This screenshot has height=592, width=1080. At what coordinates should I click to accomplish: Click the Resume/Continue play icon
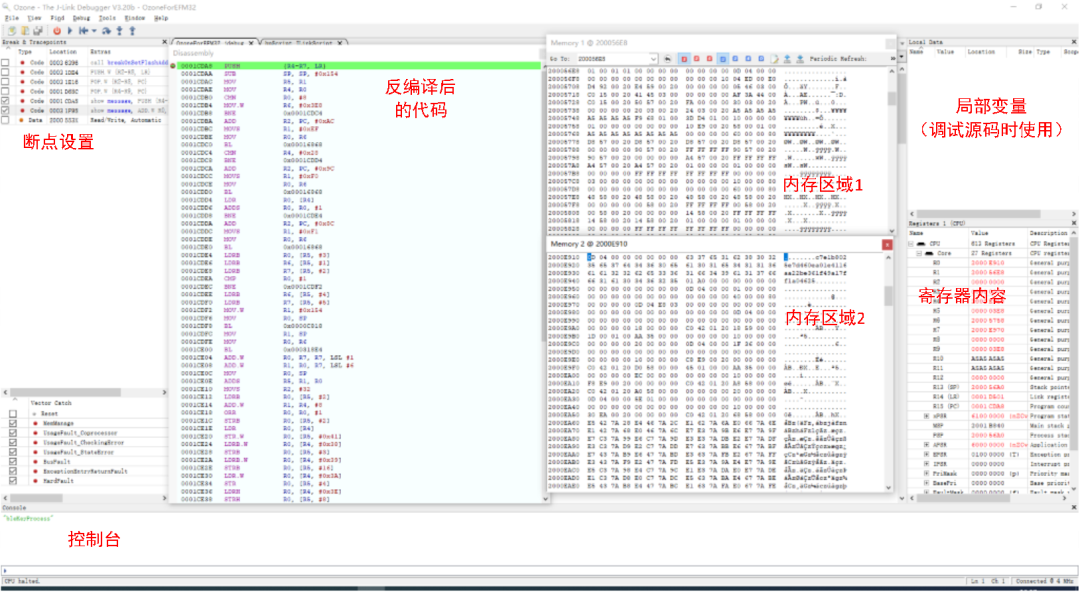(70, 31)
